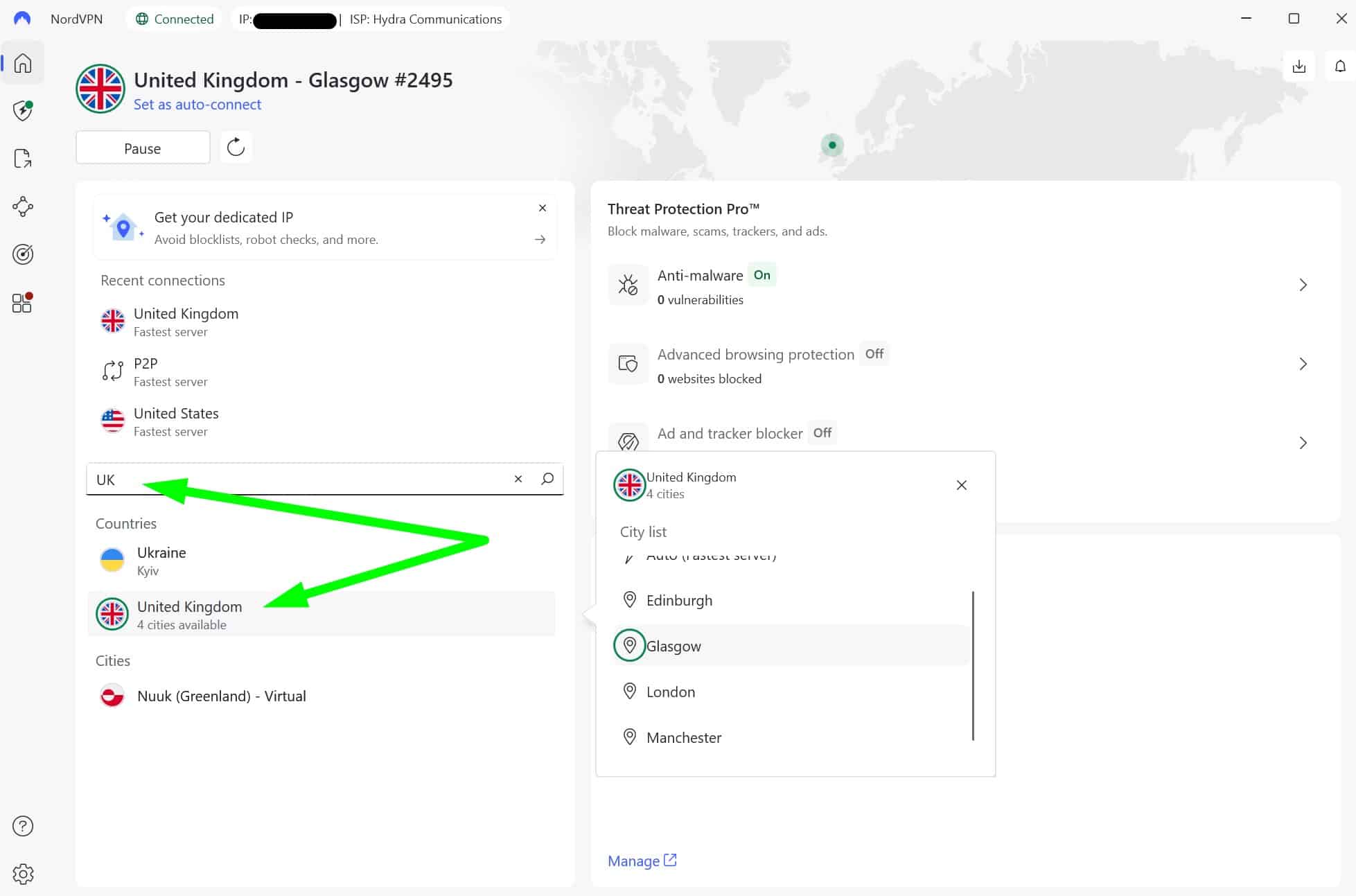Open the notifications bell icon
The image size is (1356, 896).
tap(1340, 67)
